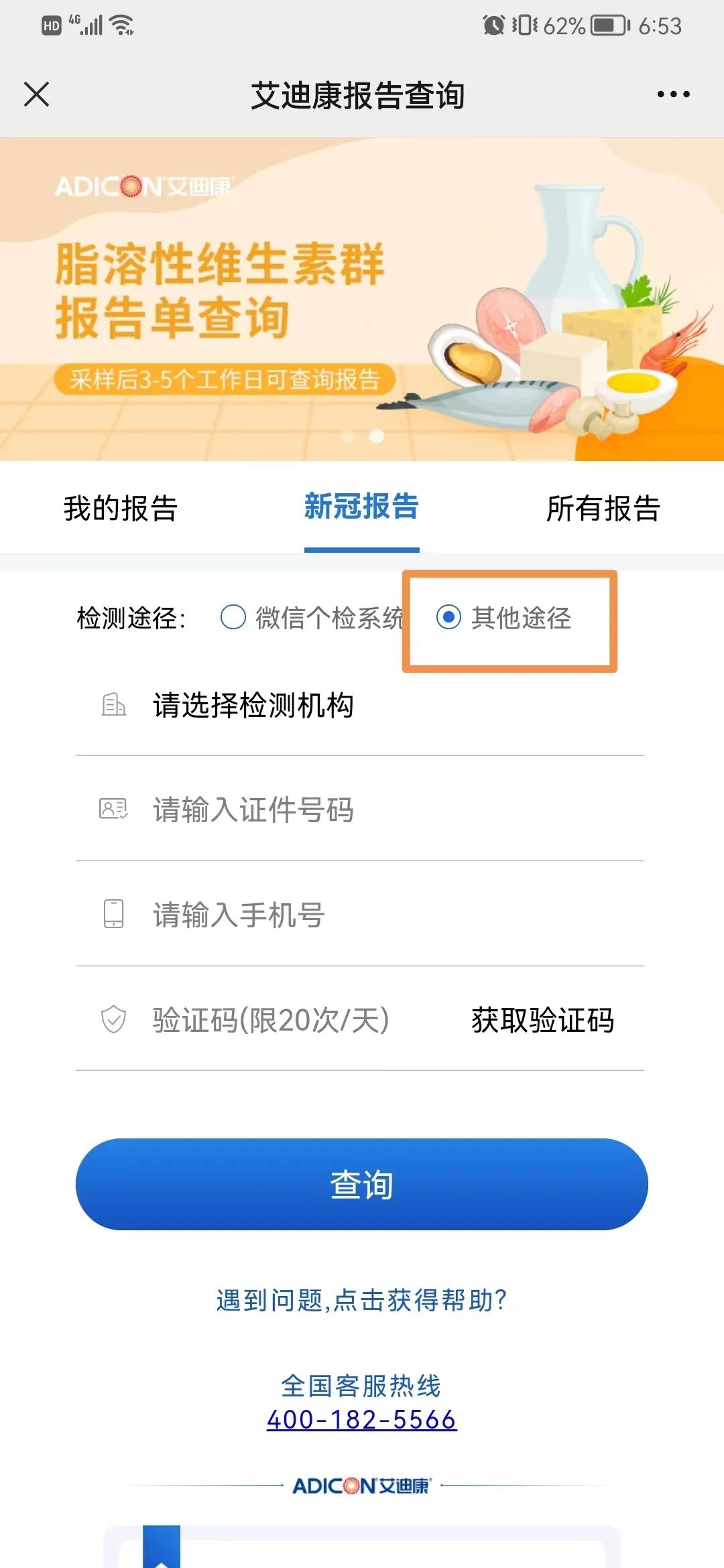This screenshot has height=1568, width=724.
Task: Click the mobile phone icon
Action: pyautogui.click(x=113, y=914)
